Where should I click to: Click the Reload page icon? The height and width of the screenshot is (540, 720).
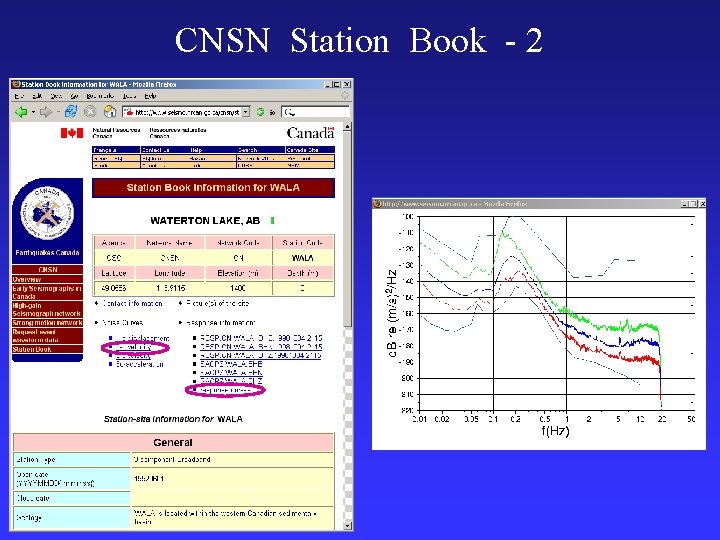tap(71, 111)
